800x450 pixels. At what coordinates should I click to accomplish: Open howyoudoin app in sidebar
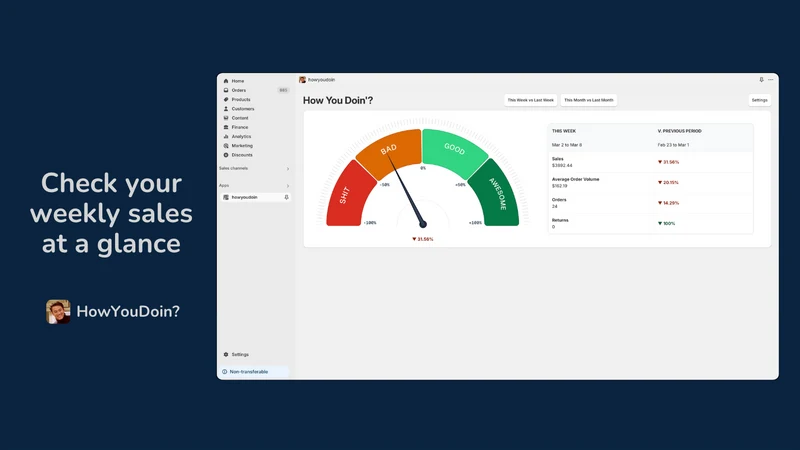[x=244, y=197]
